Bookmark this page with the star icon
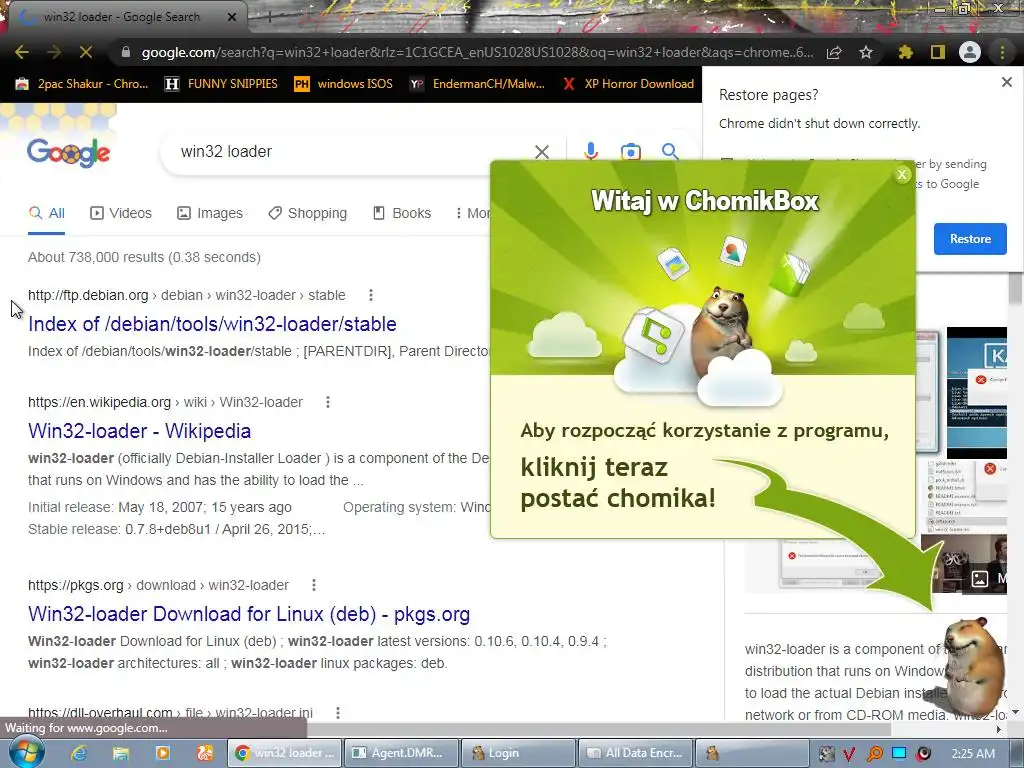The width and height of the screenshot is (1024, 768). 866,52
